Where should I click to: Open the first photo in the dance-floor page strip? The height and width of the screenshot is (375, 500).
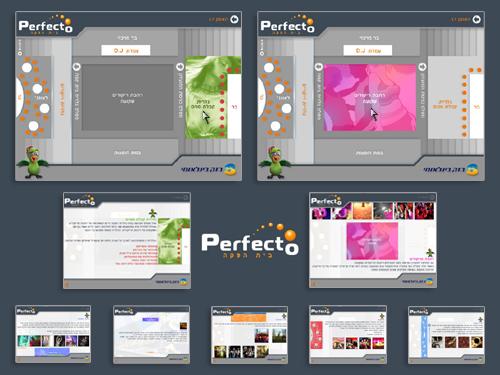[321, 213]
